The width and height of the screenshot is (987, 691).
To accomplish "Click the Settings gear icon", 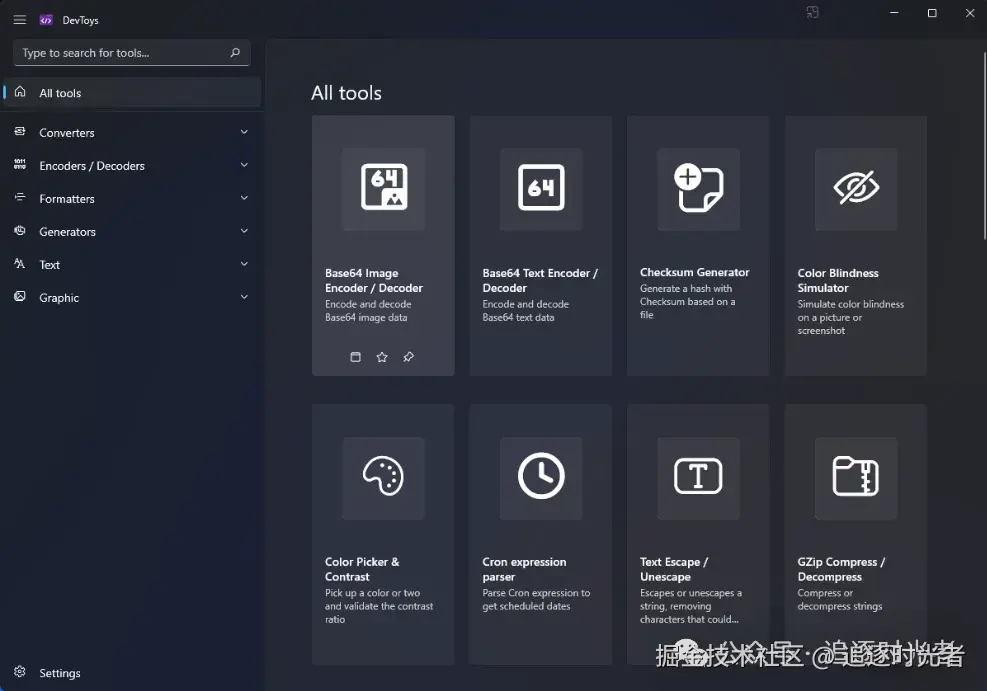I will click(x=20, y=671).
